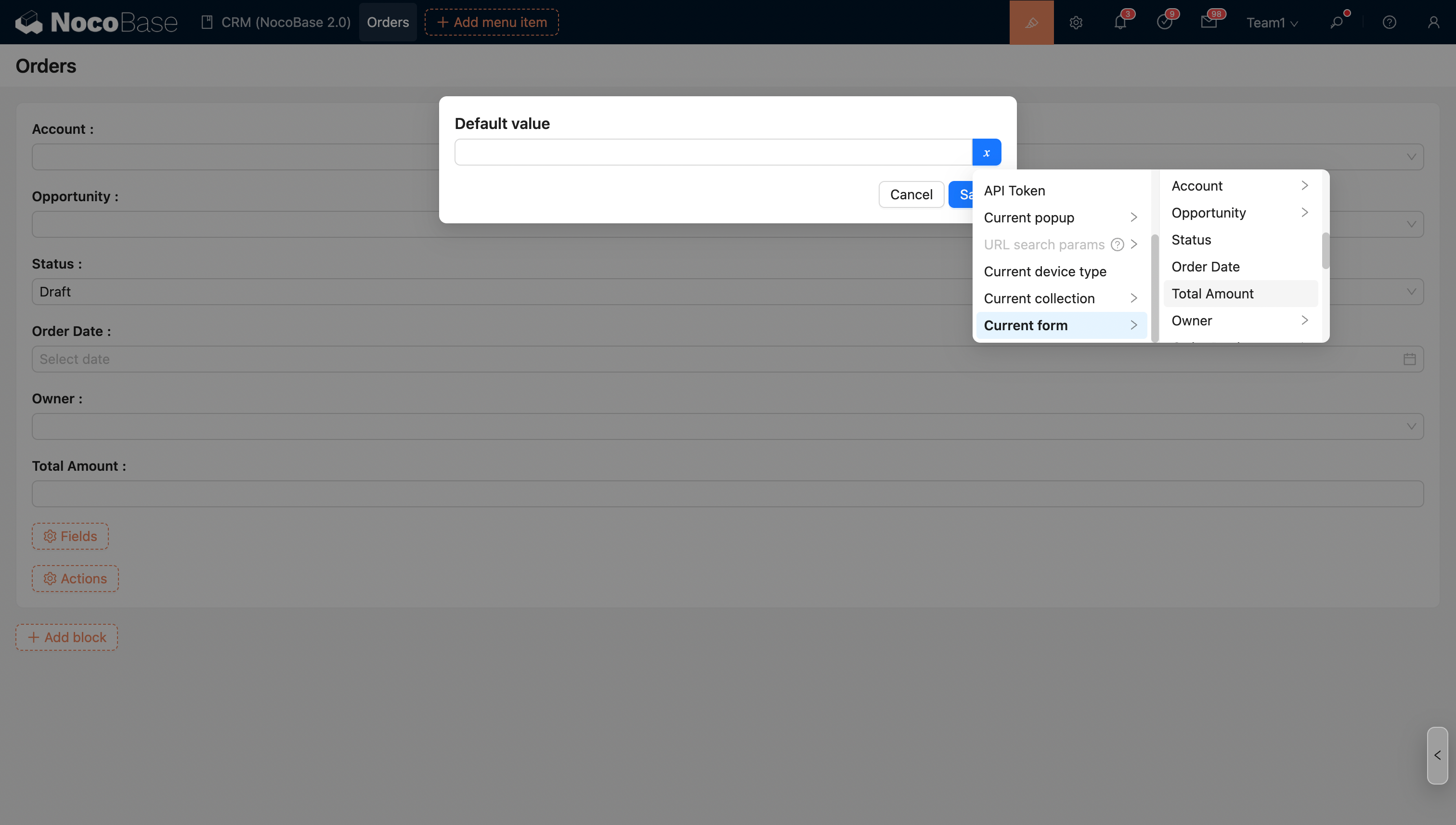The image size is (1456, 825).
Task: Select Total Amount from the form fields
Action: pyautogui.click(x=1212, y=294)
